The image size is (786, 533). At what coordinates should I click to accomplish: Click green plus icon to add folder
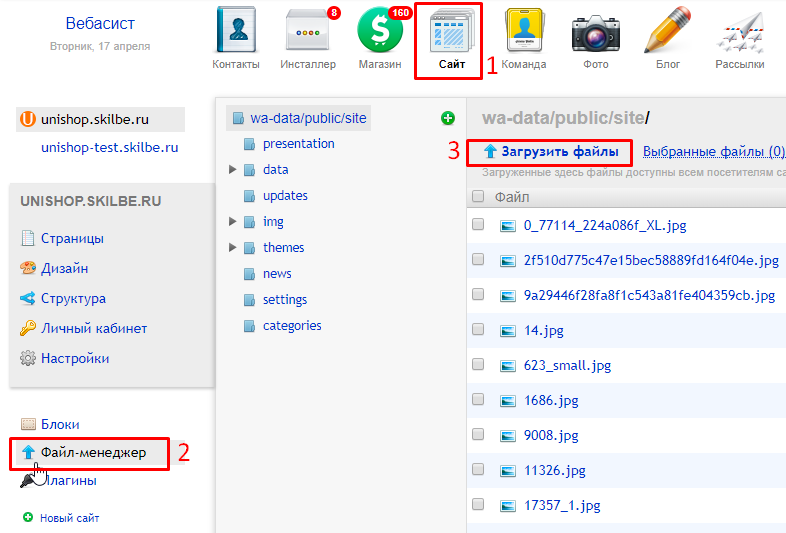point(448,118)
